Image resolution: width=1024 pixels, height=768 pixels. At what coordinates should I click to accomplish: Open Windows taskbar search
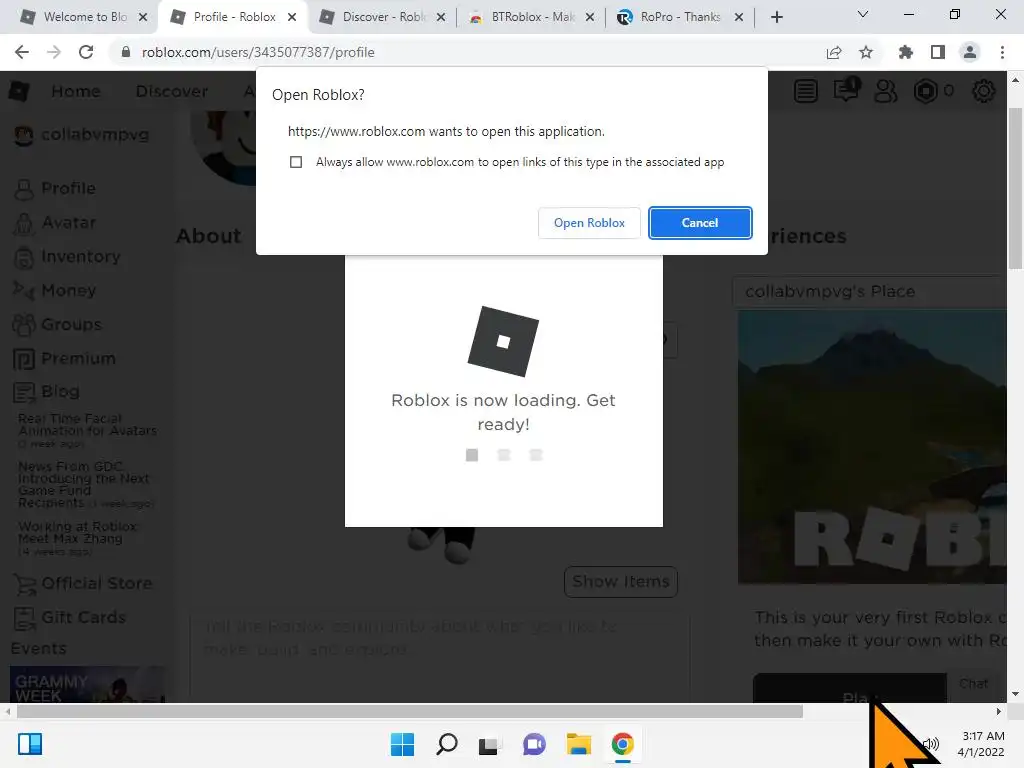tap(447, 744)
